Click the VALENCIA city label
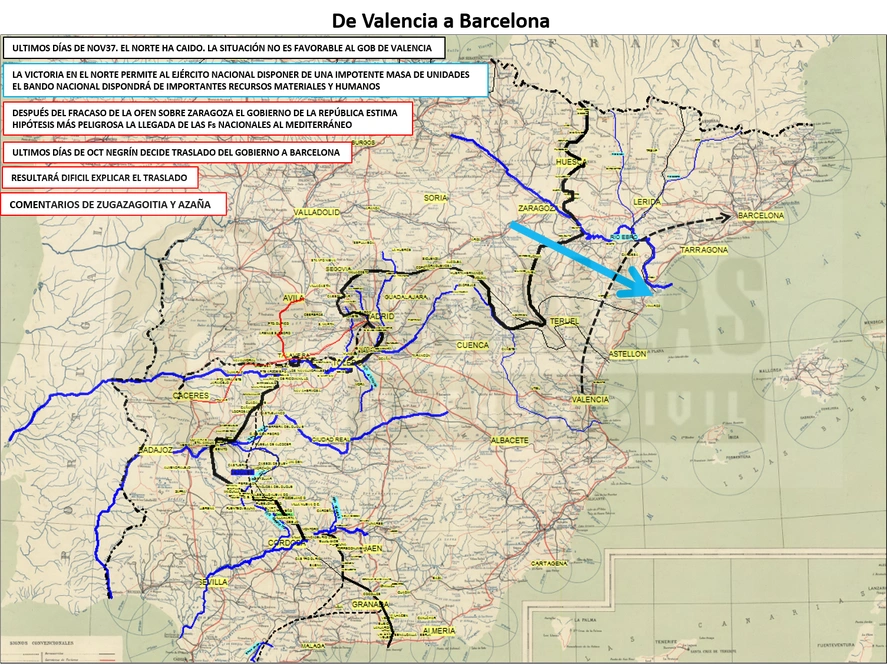 (590, 399)
